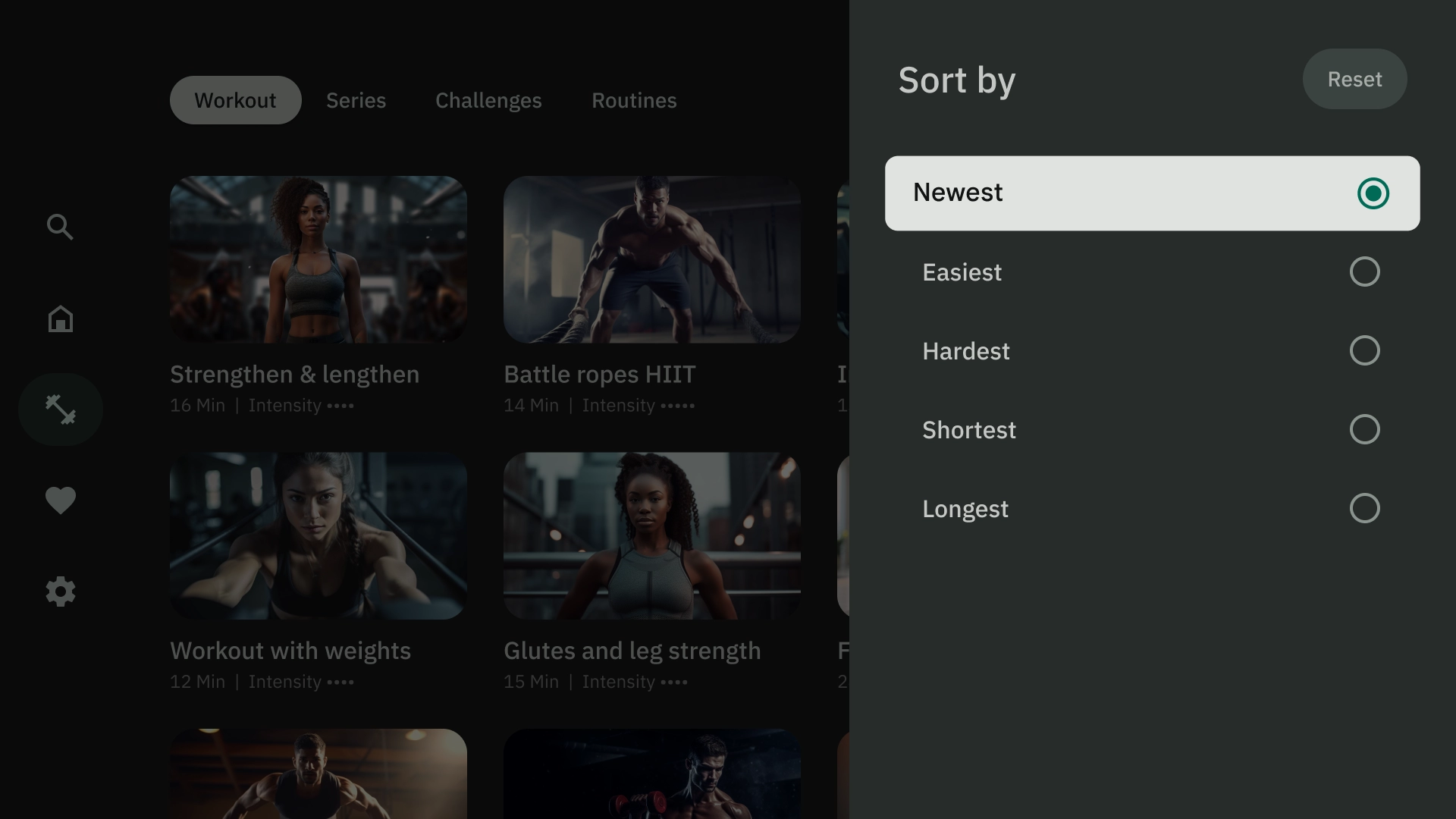
Task: Click the favorites heart icon in sidebar
Action: pos(60,500)
